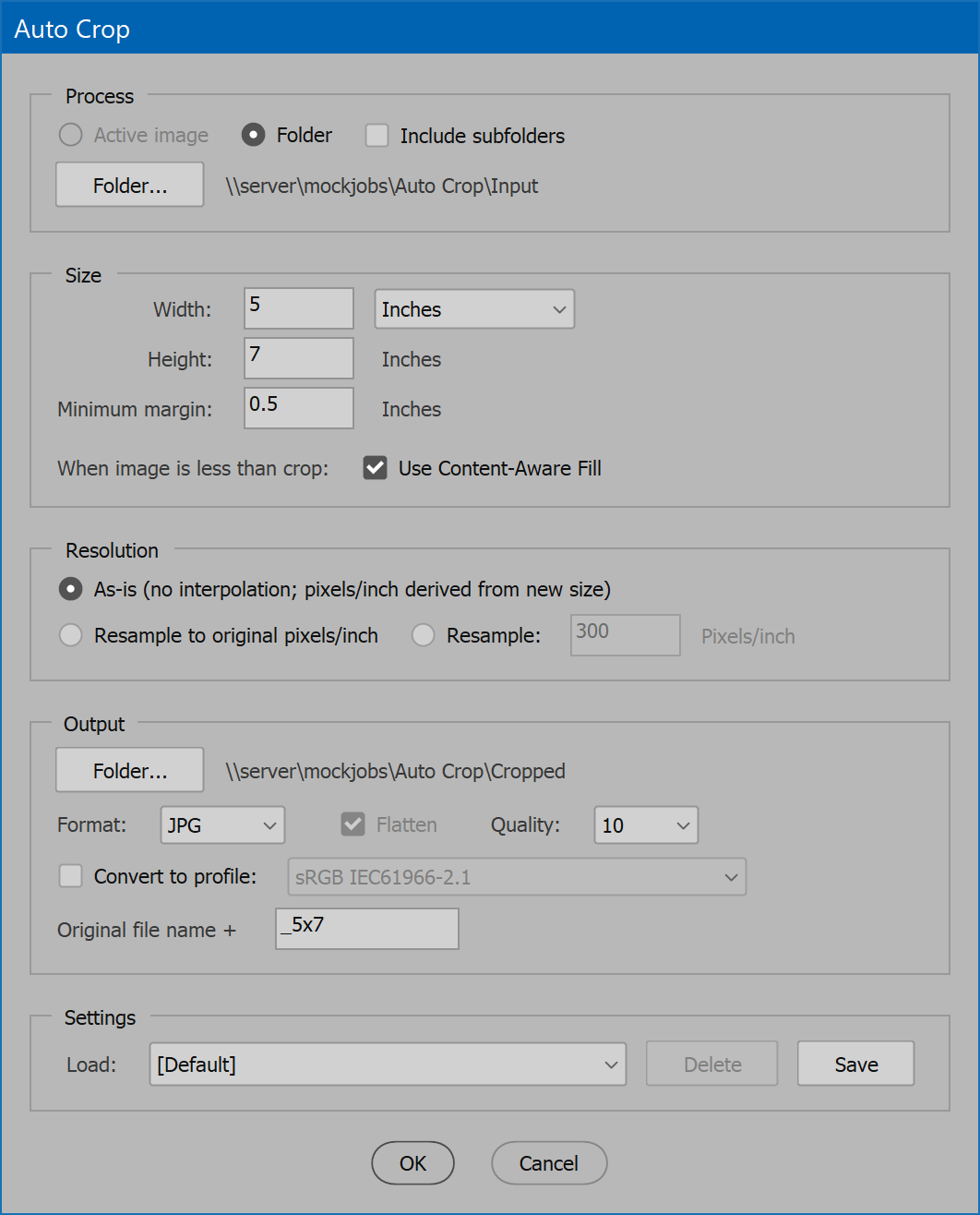
Task: Uncheck the Flatten checkbox
Action: pyautogui.click(x=353, y=824)
